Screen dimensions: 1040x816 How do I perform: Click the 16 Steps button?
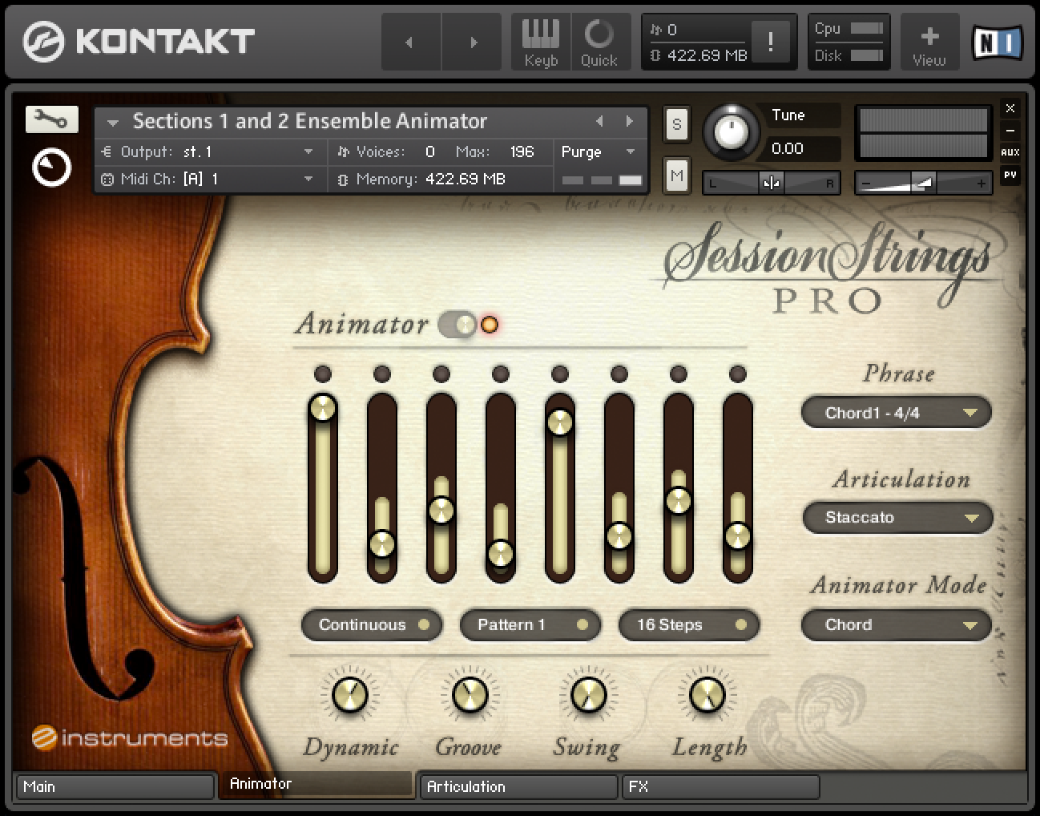689,625
